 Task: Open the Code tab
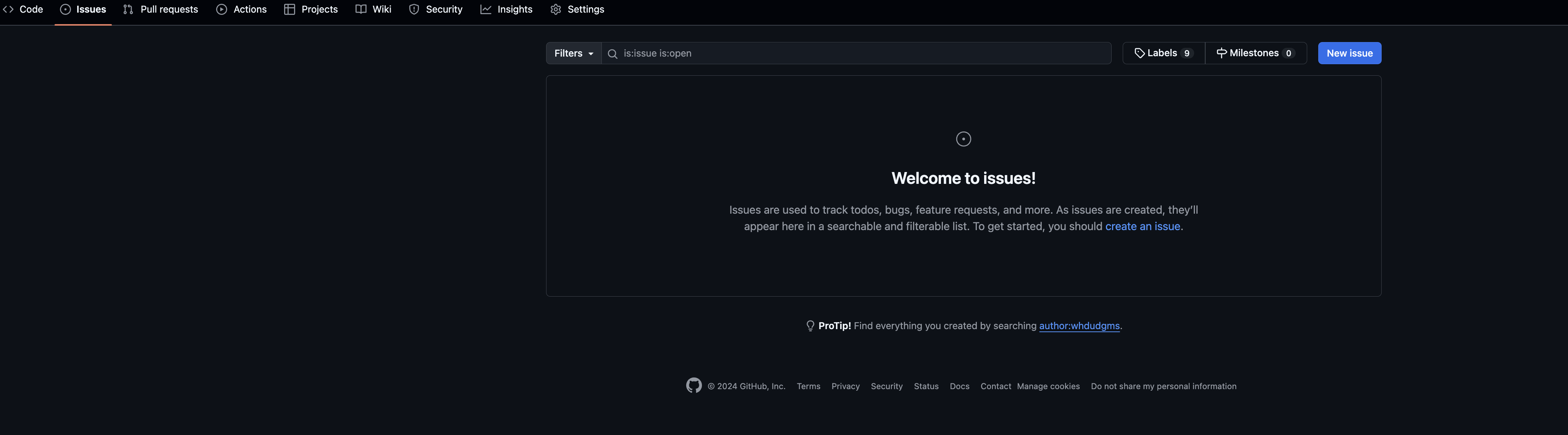click(23, 9)
